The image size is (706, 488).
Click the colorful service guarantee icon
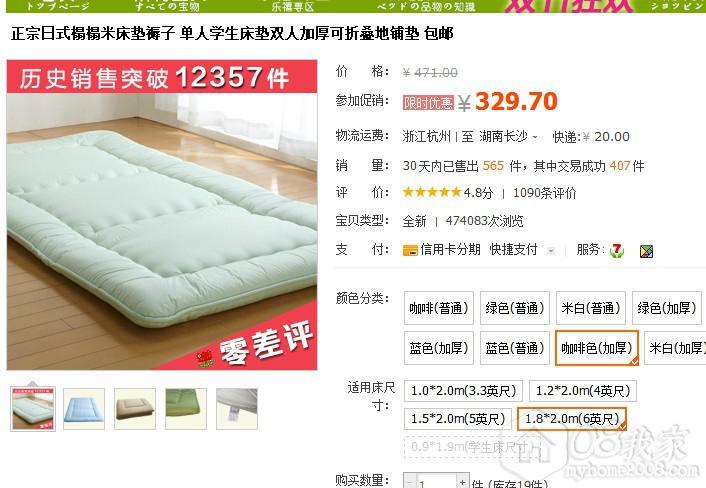(x=646, y=251)
